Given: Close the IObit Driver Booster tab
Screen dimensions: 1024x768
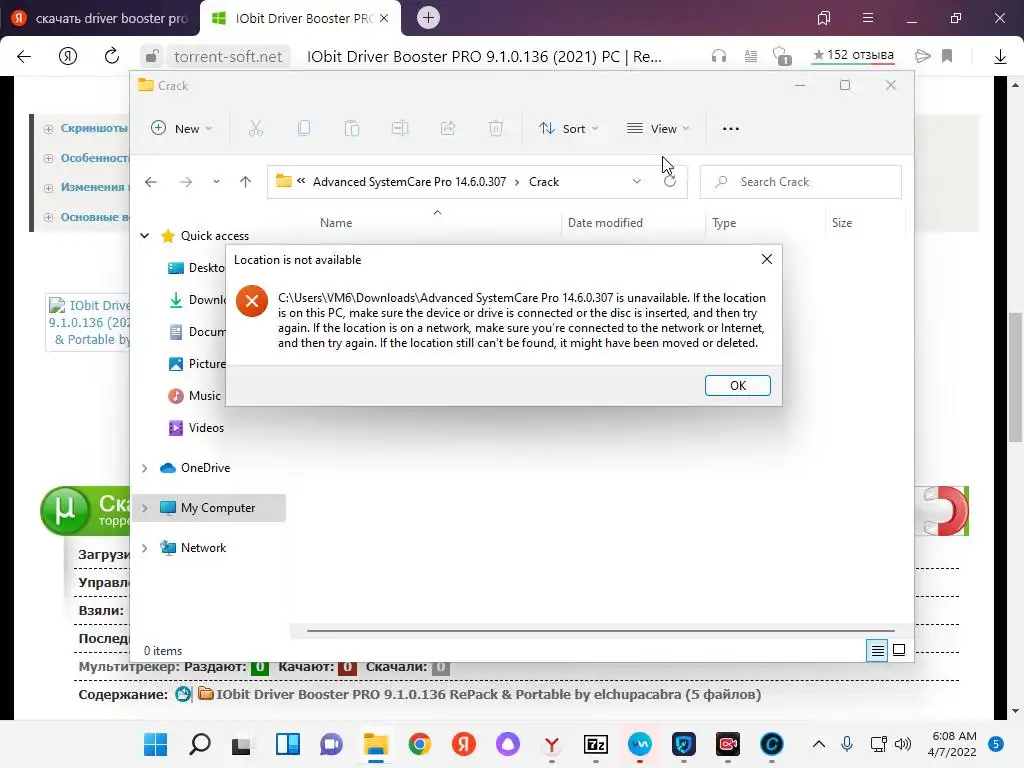Looking at the screenshot, I should pyautogui.click(x=384, y=18).
